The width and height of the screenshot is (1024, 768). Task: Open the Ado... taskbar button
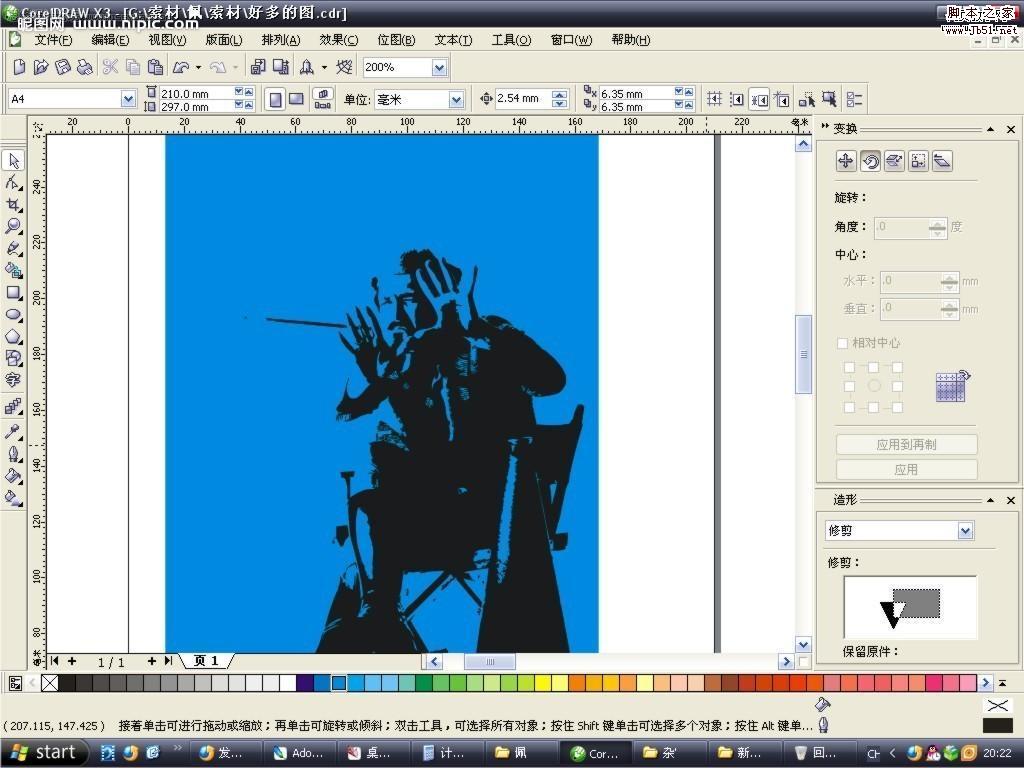click(x=302, y=753)
